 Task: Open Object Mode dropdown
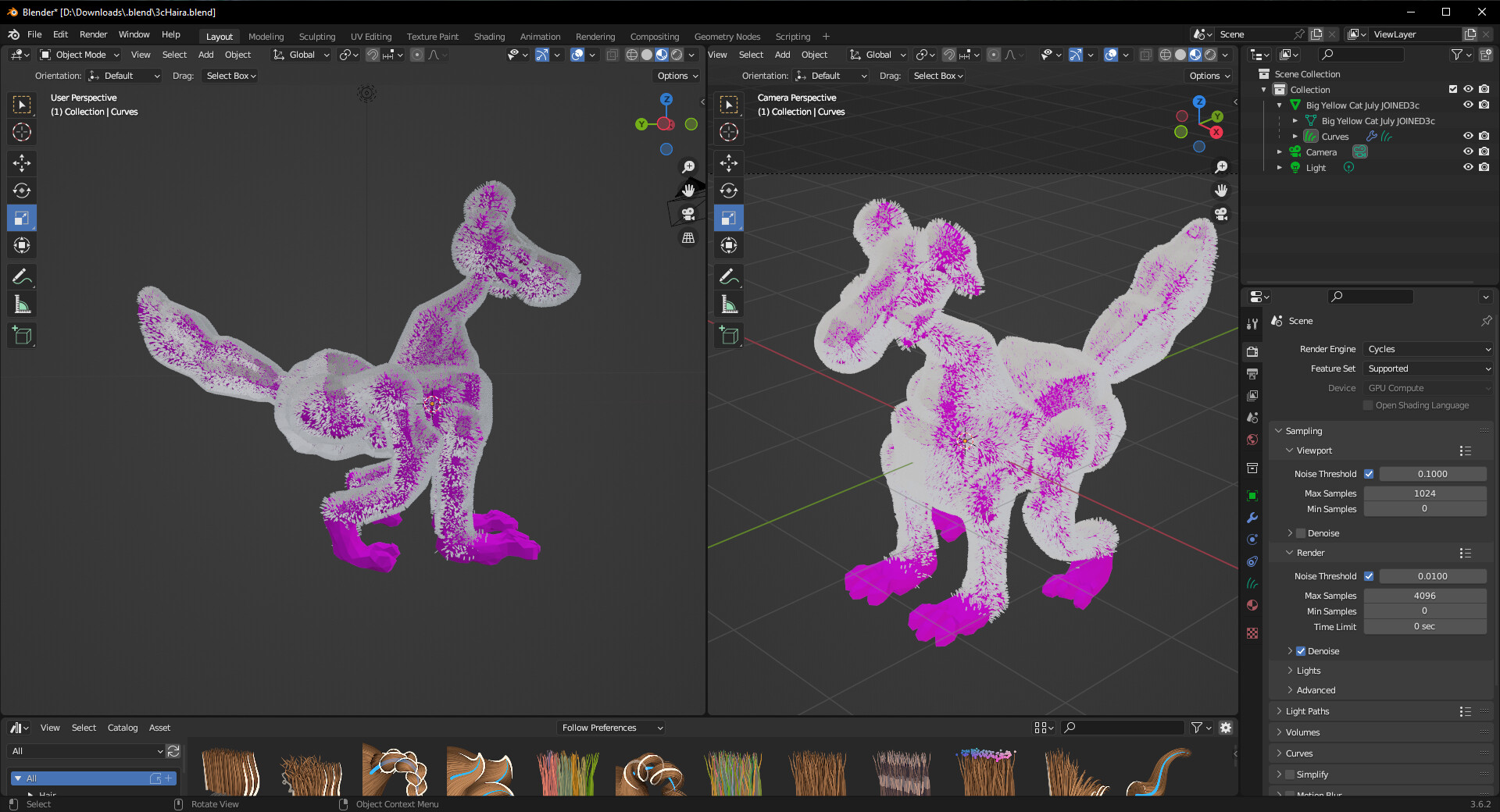(80, 55)
